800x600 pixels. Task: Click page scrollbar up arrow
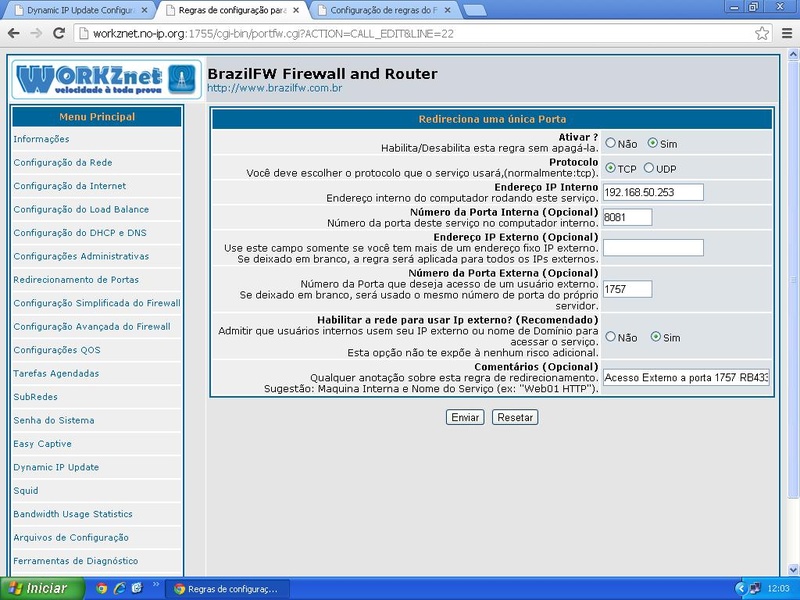793,54
